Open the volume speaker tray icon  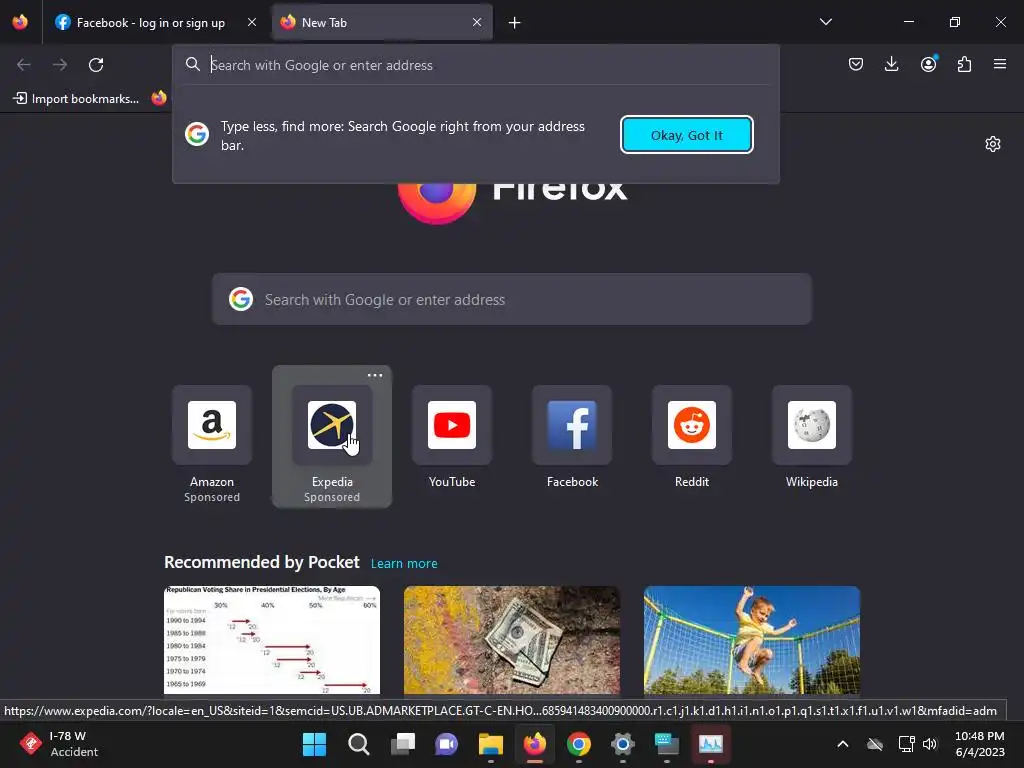[x=929, y=744]
